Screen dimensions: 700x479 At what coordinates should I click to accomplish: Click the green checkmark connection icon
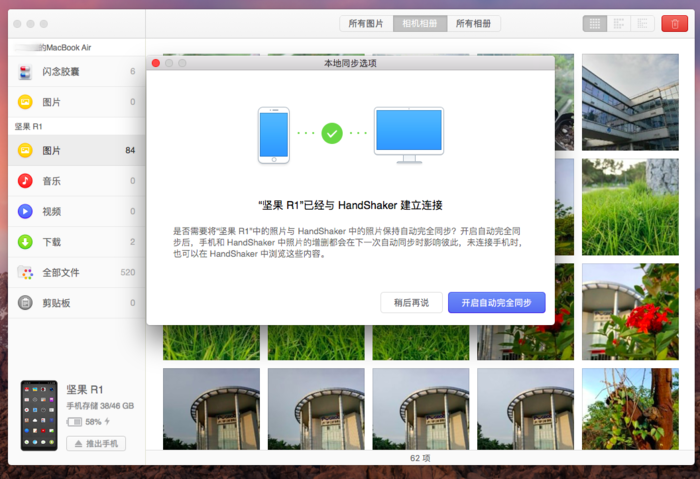click(332, 133)
